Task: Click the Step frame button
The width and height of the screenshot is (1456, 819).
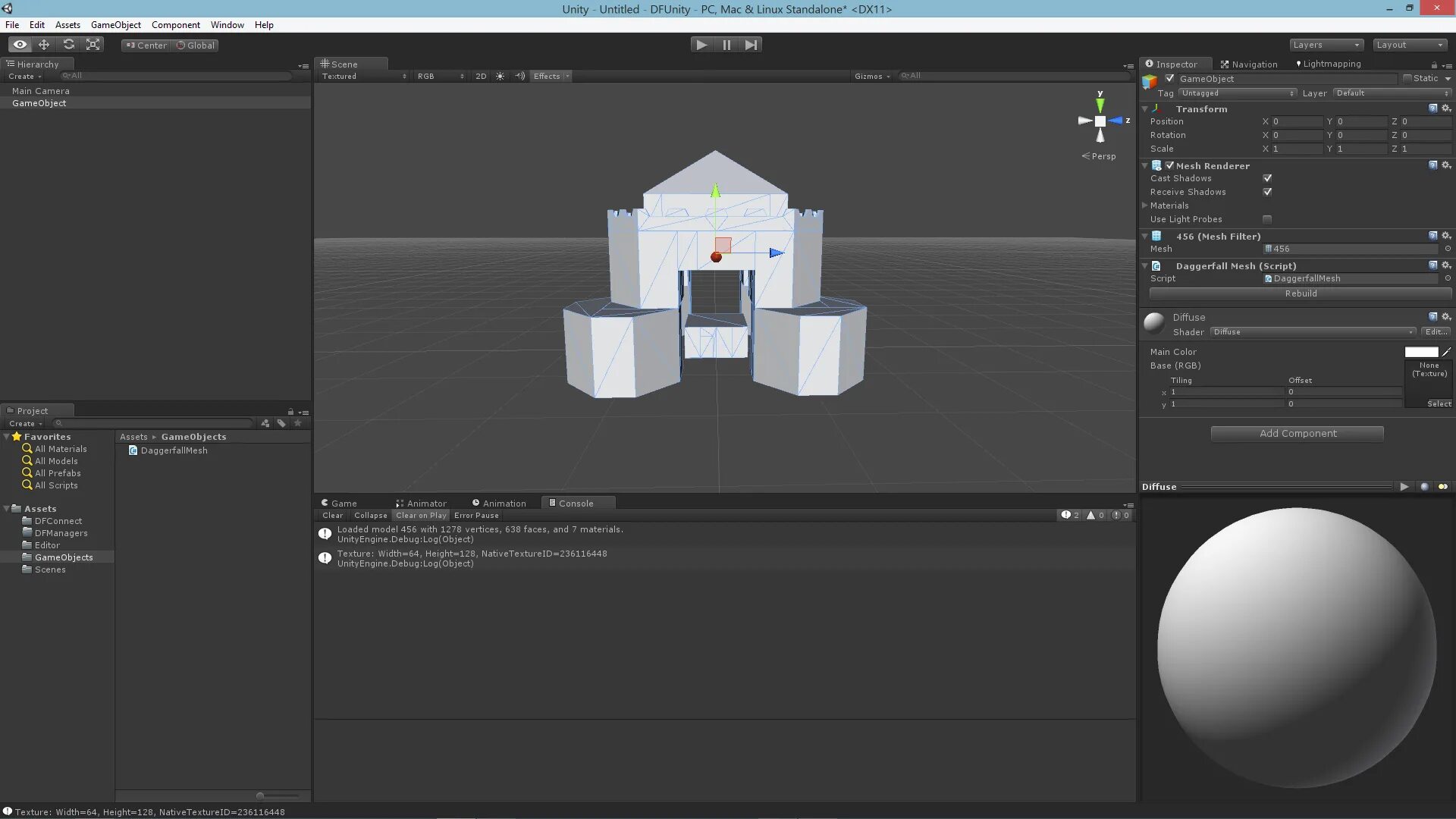Action: coord(751,45)
